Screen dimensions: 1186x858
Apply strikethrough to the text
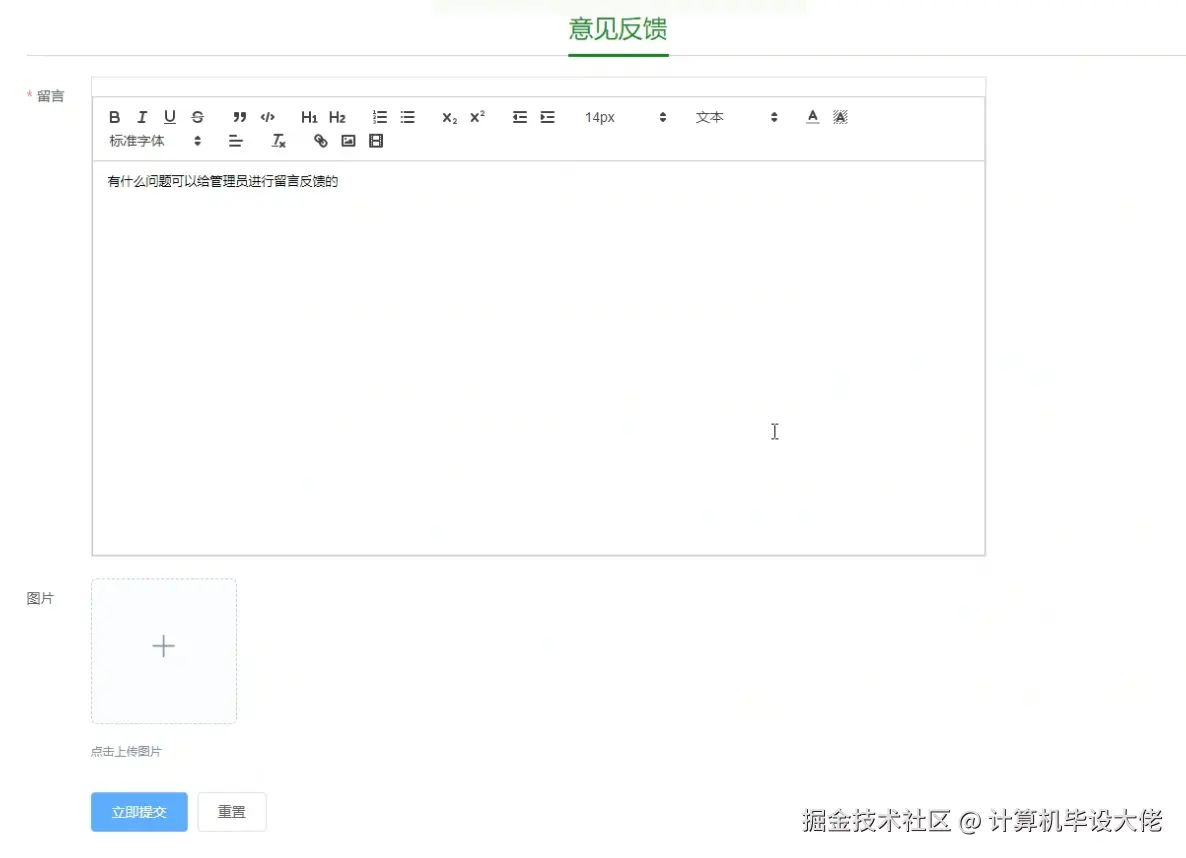(197, 117)
